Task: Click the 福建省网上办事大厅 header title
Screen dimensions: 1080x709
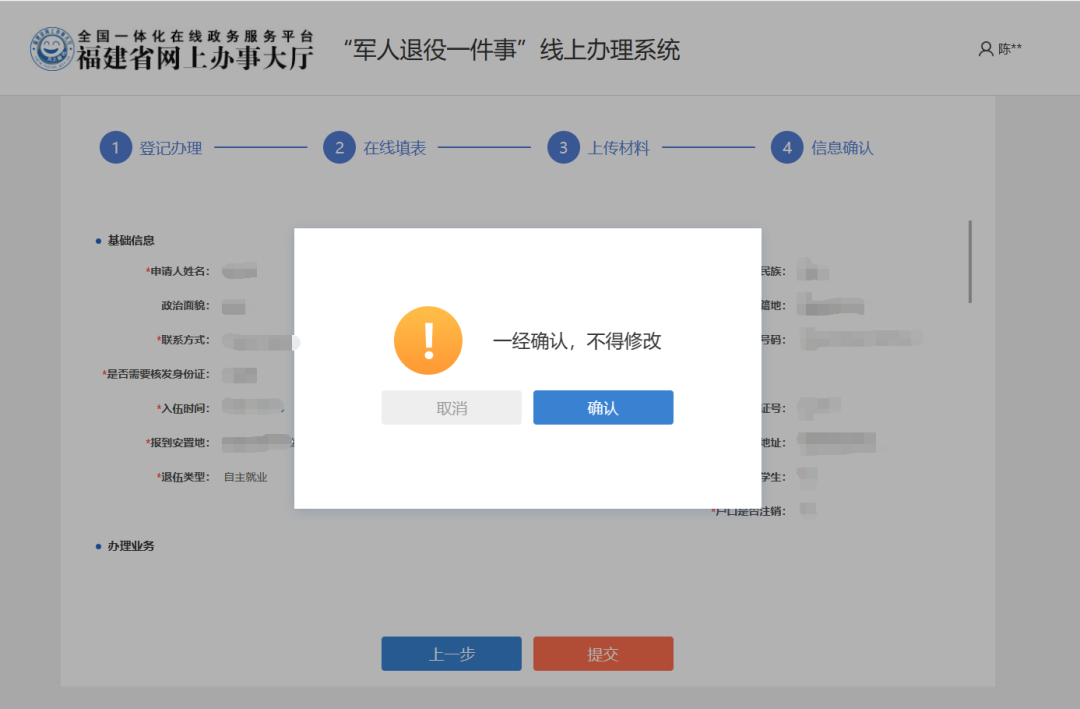Action: pyautogui.click(x=196, y=58)
